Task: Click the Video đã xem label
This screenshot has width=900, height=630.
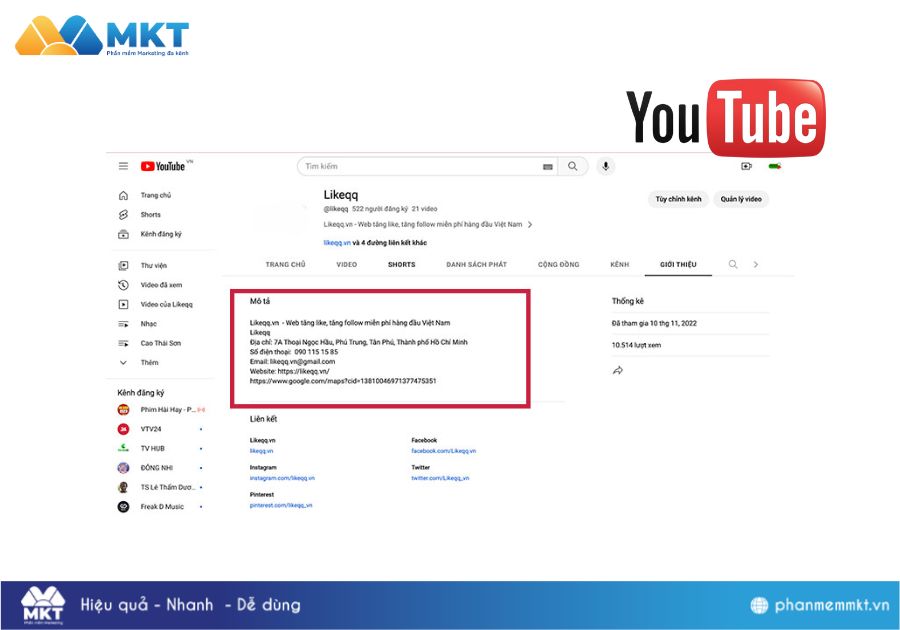Action: pyautogui.click(x=161, y=285)
